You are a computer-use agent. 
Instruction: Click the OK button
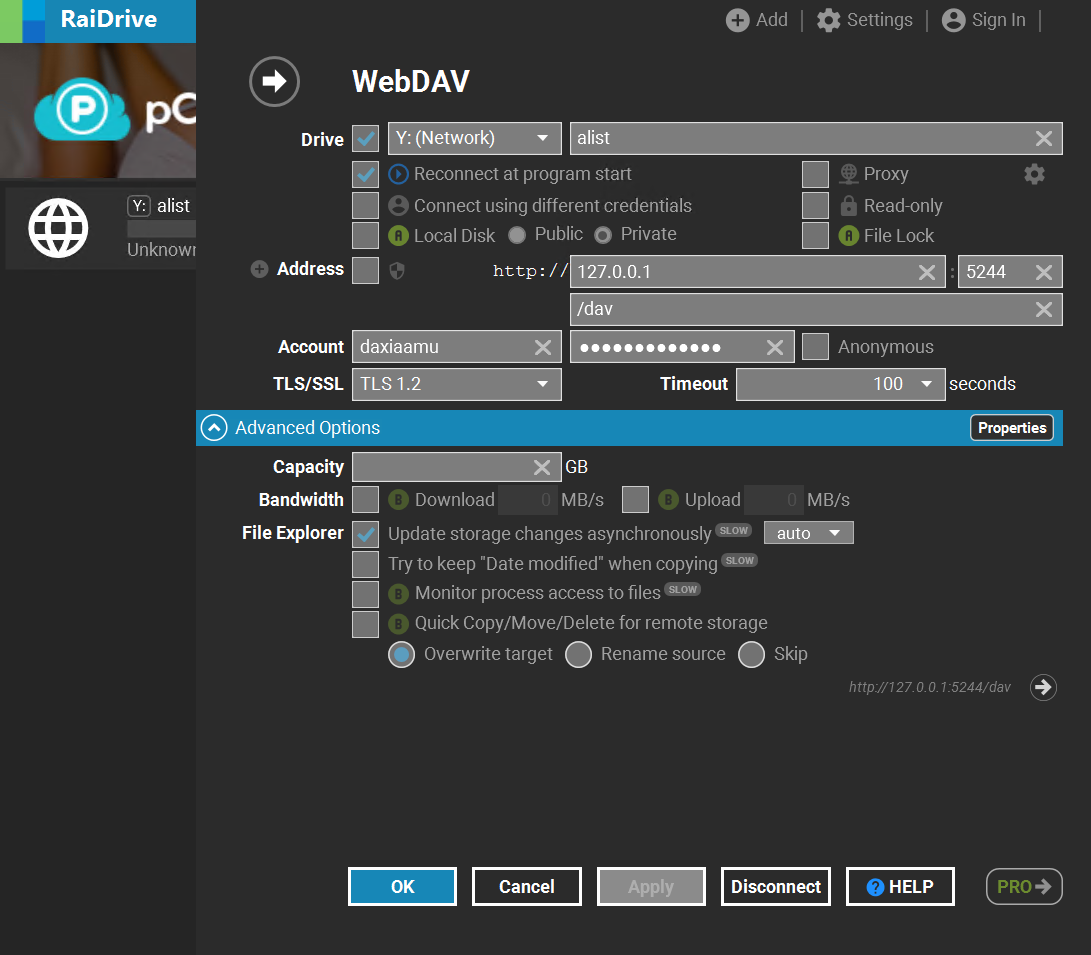click(402, 887)
